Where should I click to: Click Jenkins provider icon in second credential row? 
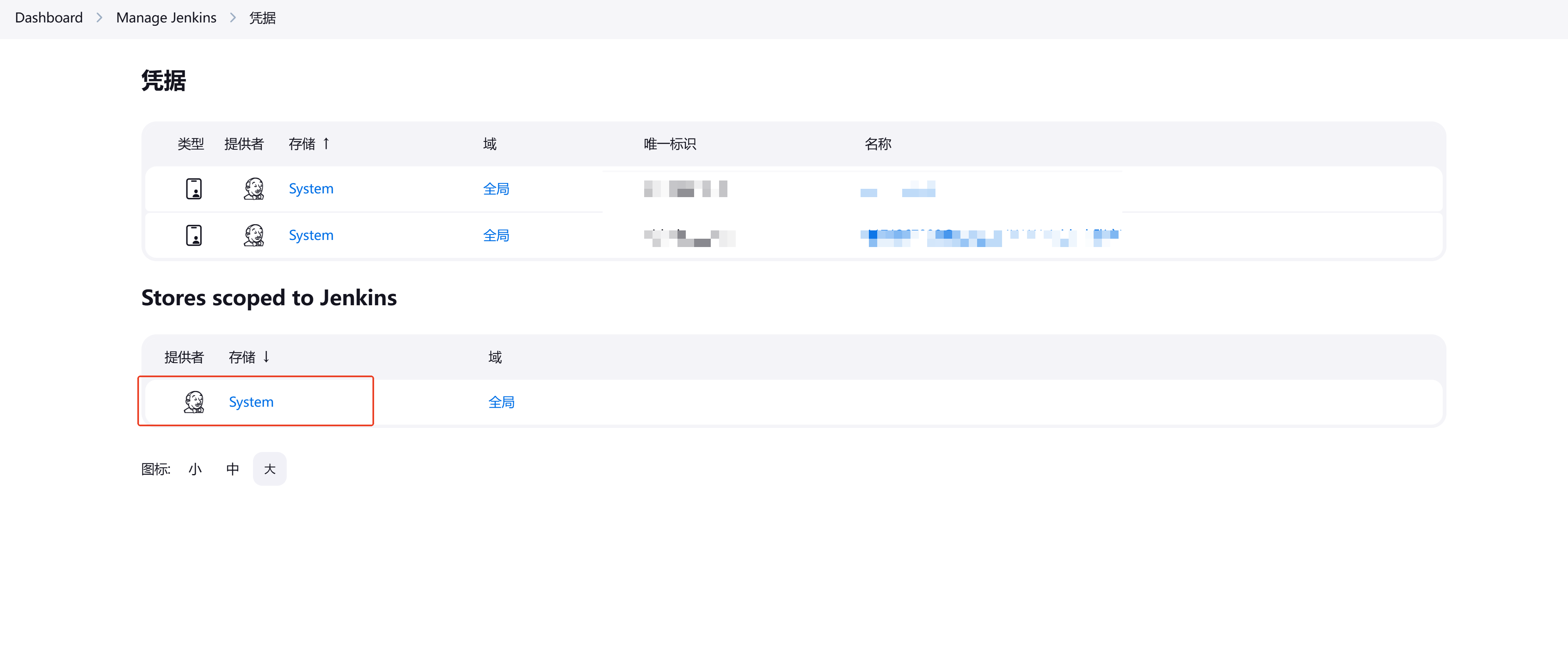pyautogui.click(x=254, y=235)
